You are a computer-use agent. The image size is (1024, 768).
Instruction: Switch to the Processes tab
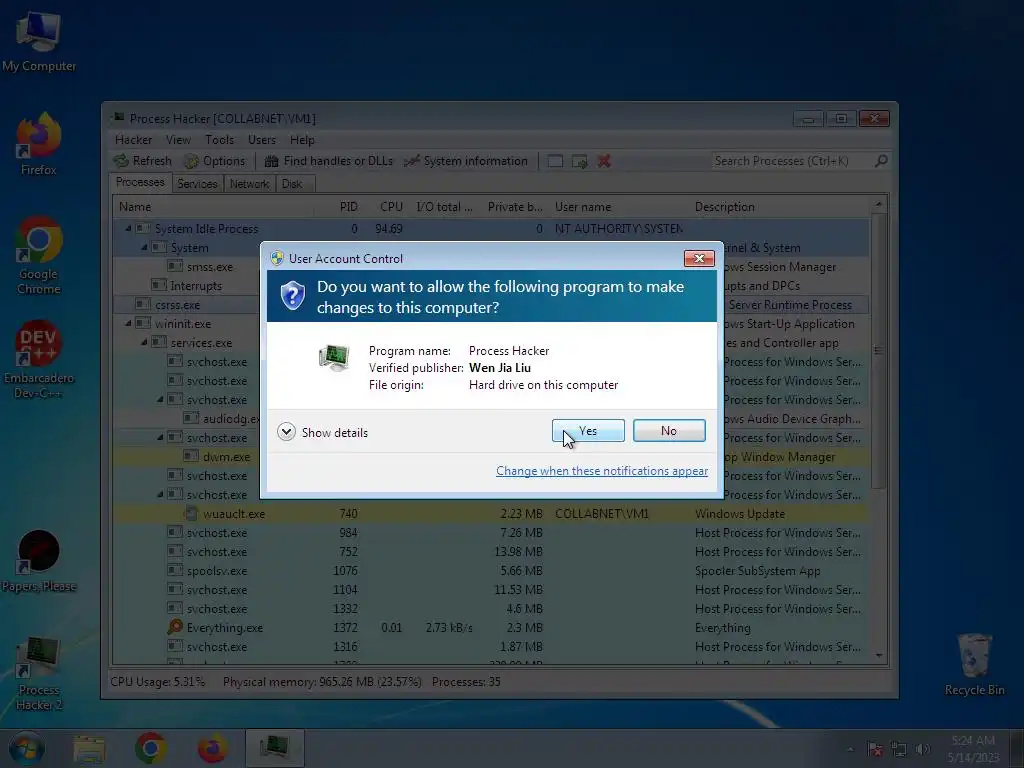point(140,182)
